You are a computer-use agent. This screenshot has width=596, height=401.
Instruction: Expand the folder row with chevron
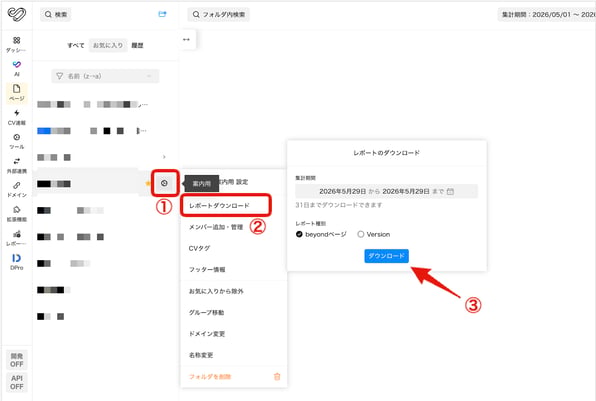tap(164, 157)
